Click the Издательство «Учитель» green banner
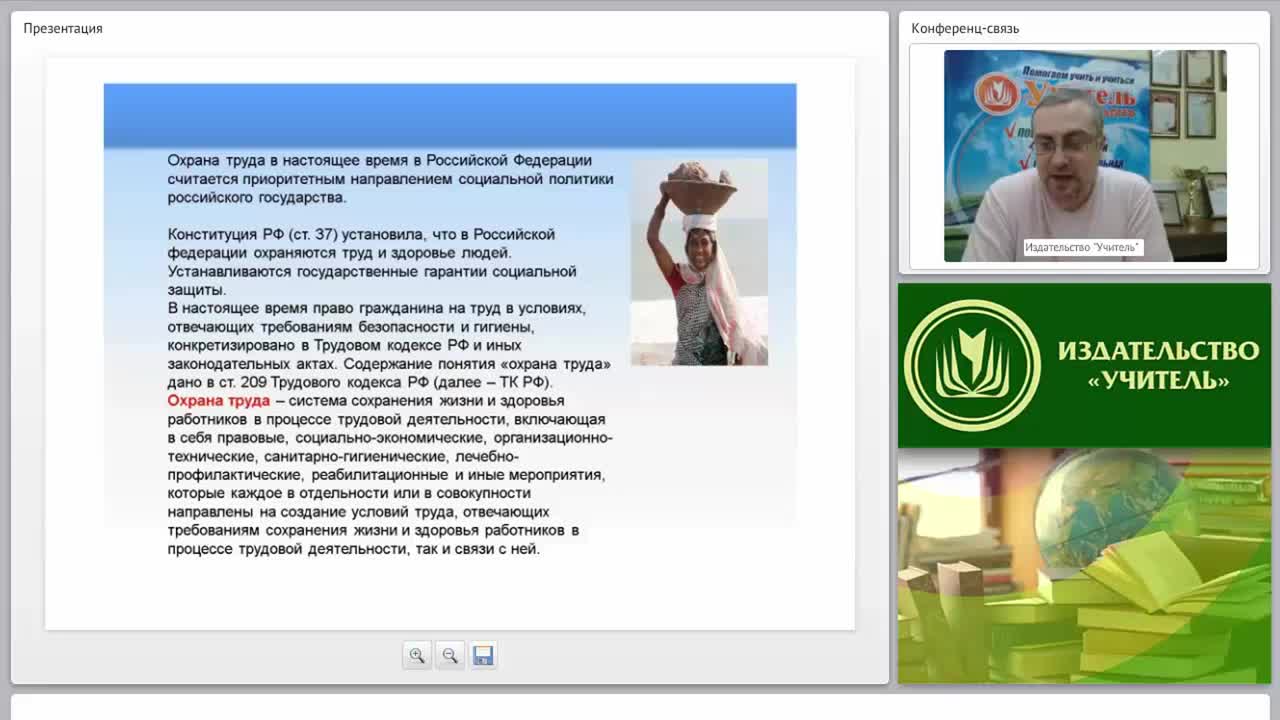The image size is (1280, 720). pos(1084,366)
